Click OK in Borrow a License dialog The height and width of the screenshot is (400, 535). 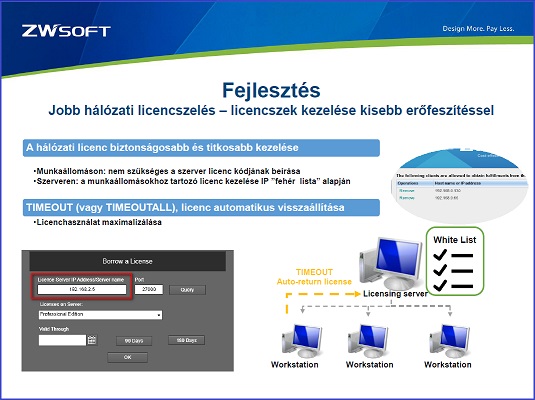point(128,357)
